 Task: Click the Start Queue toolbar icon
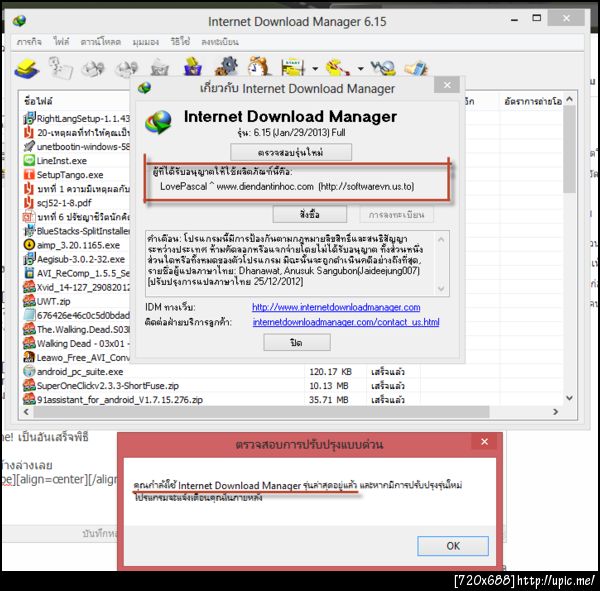click(x=293, y=67)
